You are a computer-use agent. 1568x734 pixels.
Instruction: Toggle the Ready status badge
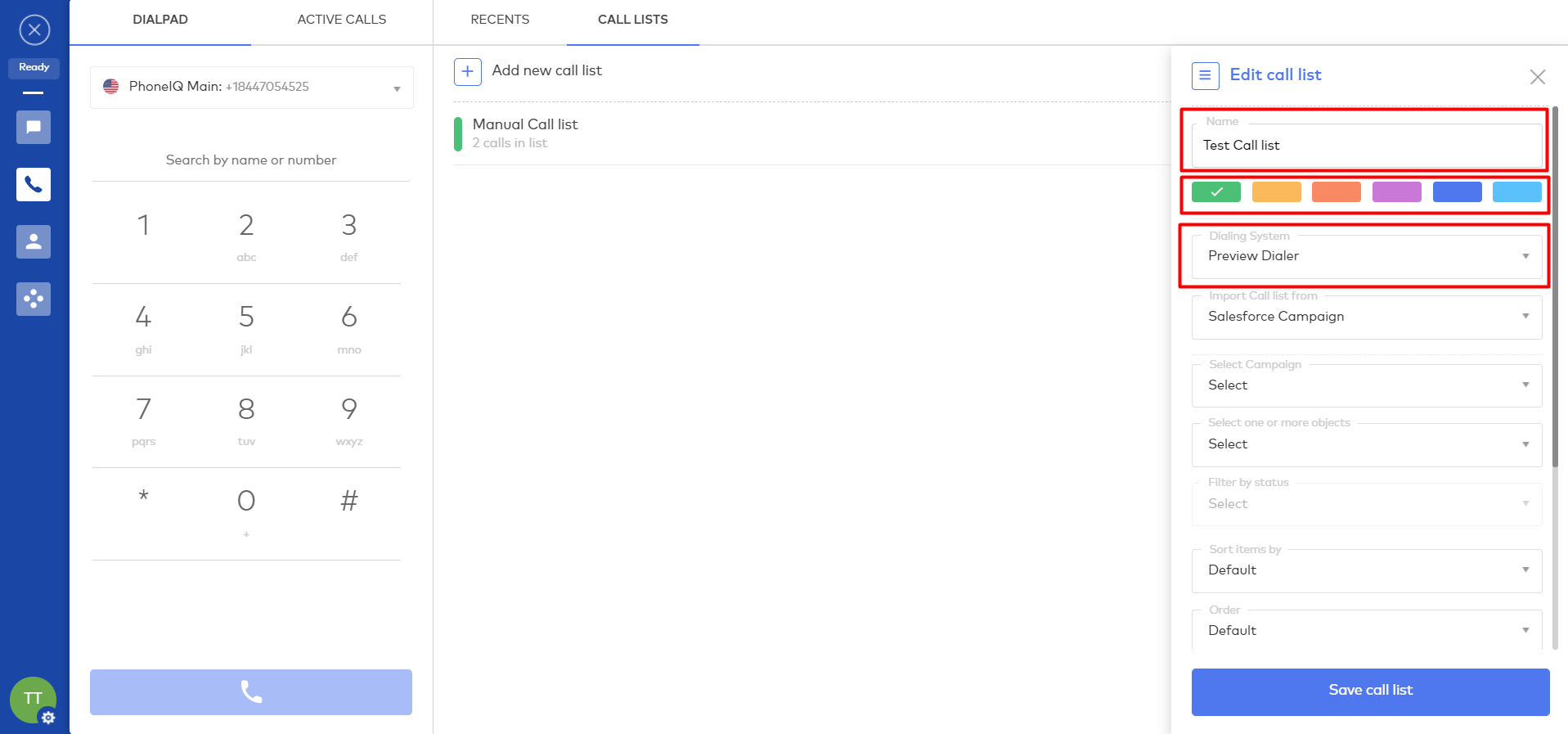[34, 68]
